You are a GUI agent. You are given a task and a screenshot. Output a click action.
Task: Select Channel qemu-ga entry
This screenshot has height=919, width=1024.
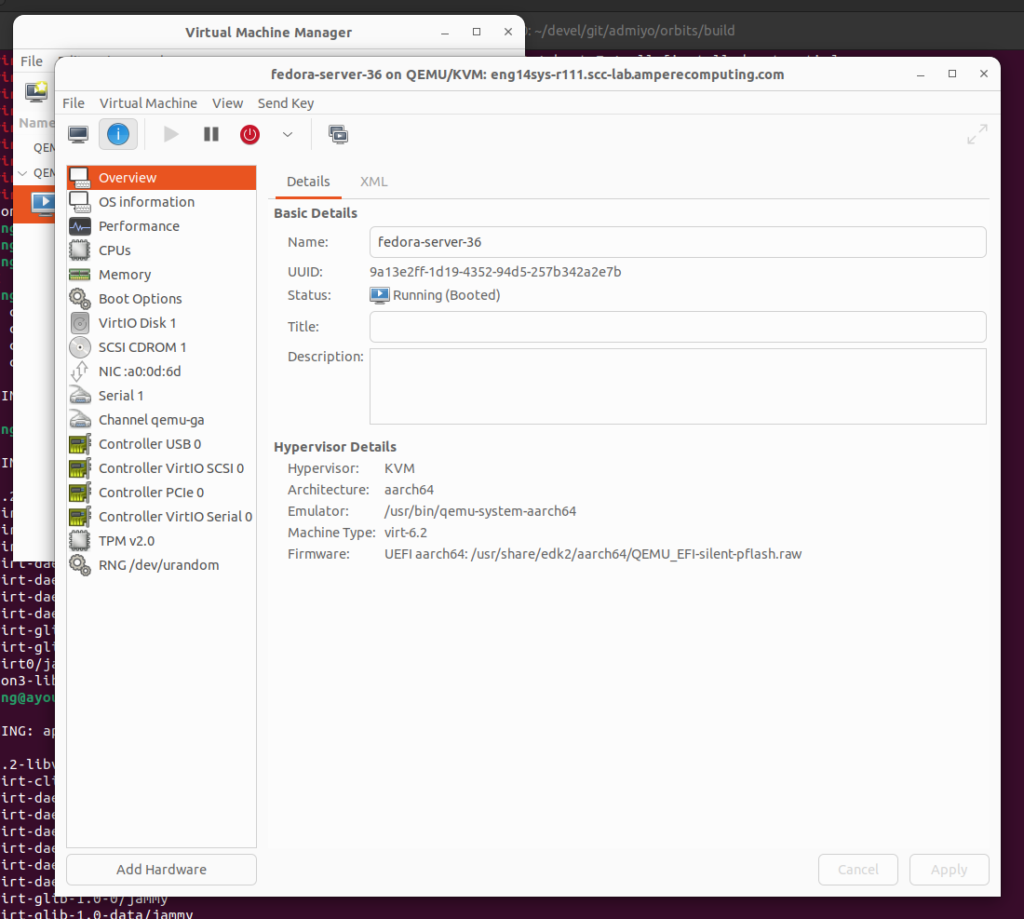(161, 419)
